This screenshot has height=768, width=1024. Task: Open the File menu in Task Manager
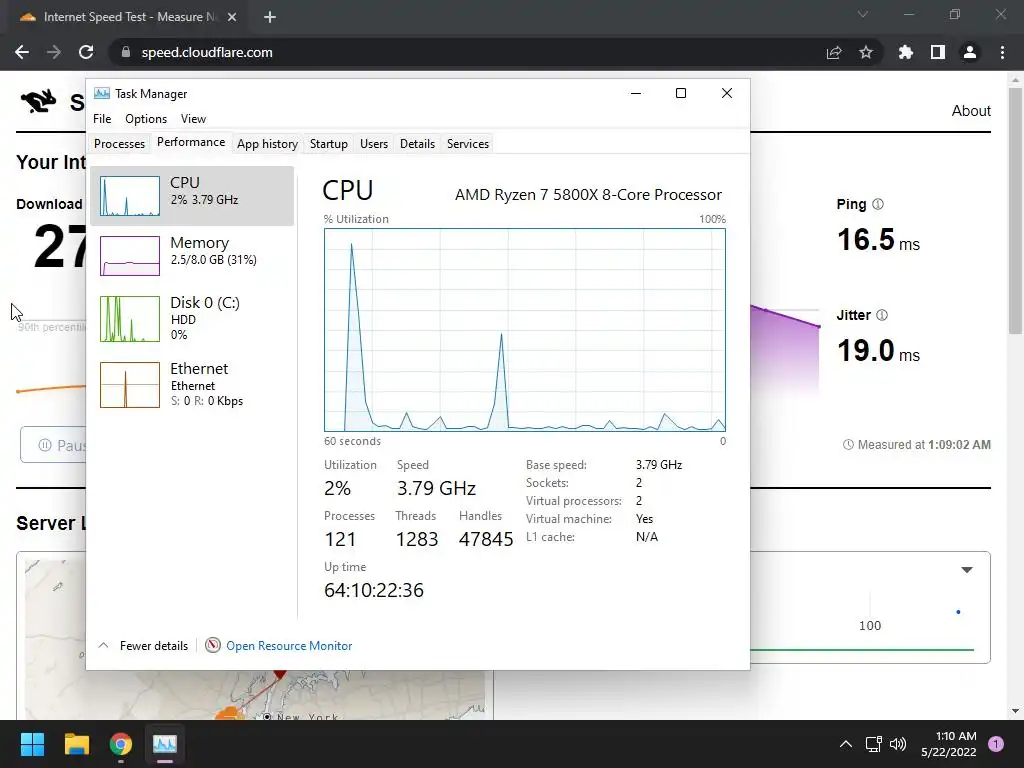[x=102, y=119]
